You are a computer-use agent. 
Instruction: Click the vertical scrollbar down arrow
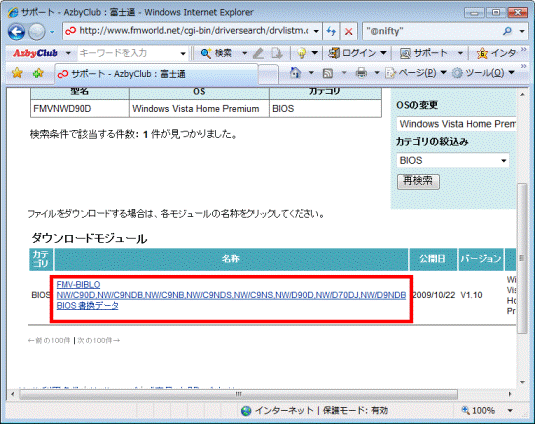tap(522, 382)
